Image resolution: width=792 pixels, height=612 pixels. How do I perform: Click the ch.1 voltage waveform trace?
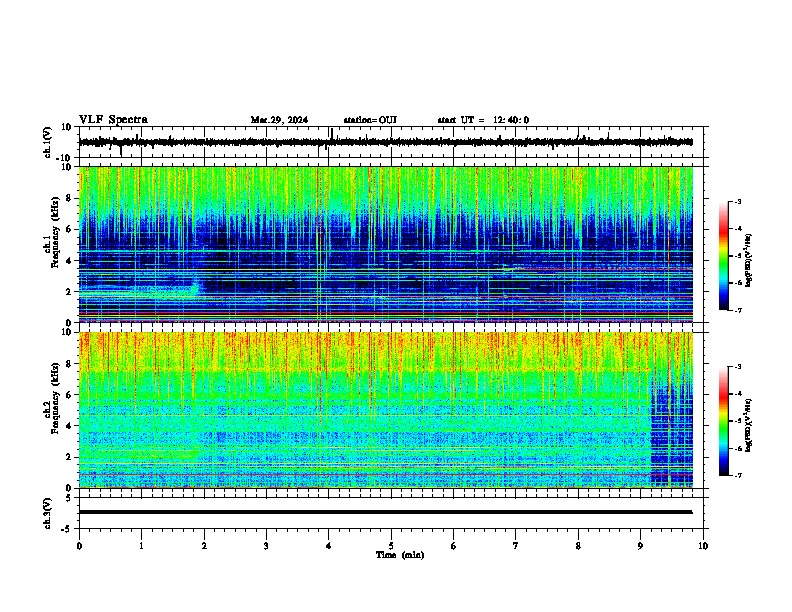coord(386,142)
